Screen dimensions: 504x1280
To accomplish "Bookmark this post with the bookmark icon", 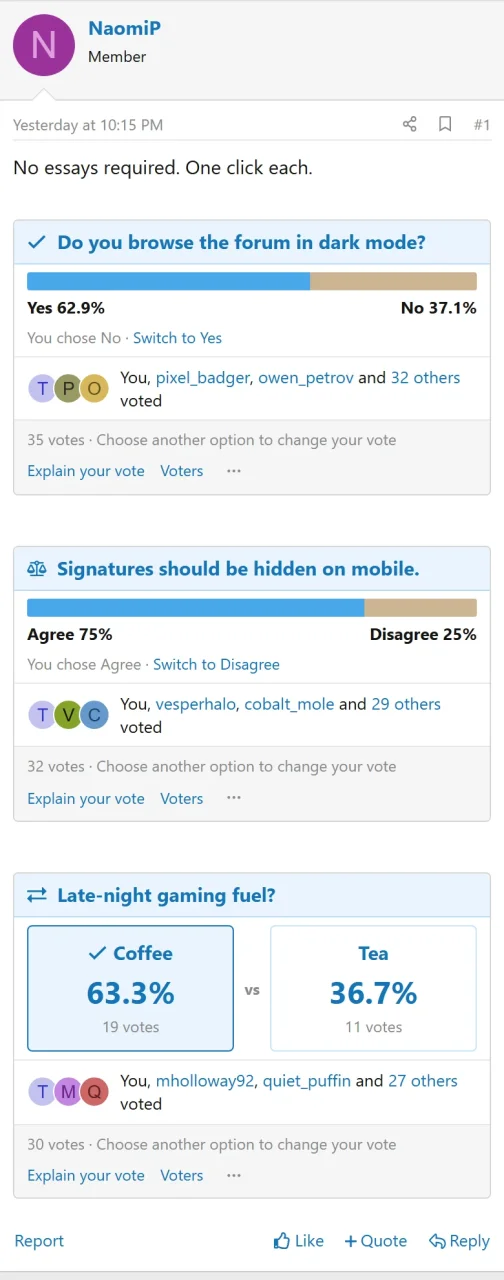I will pos(445,124).
